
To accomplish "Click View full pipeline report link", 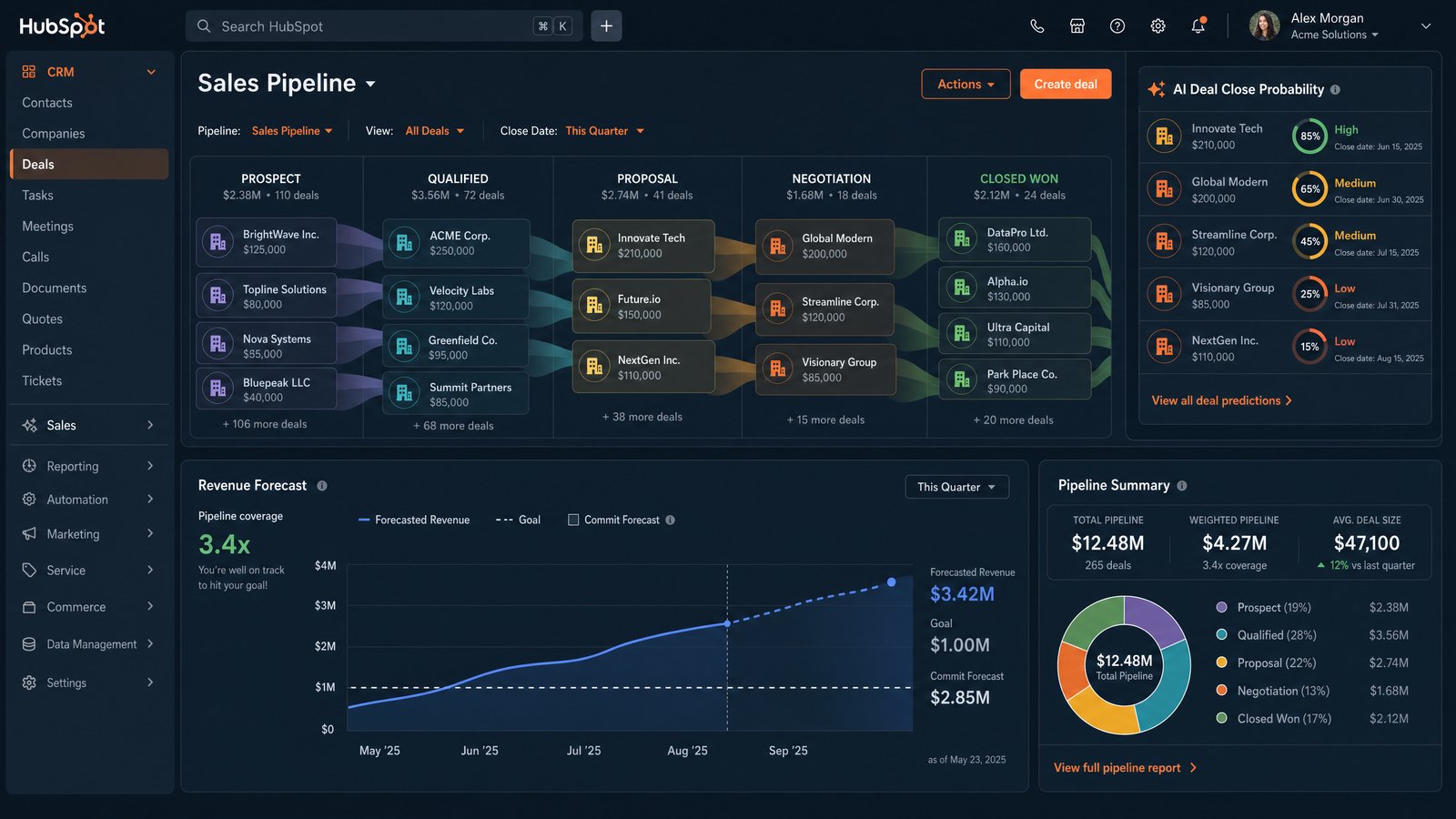I will (1125, 768).
